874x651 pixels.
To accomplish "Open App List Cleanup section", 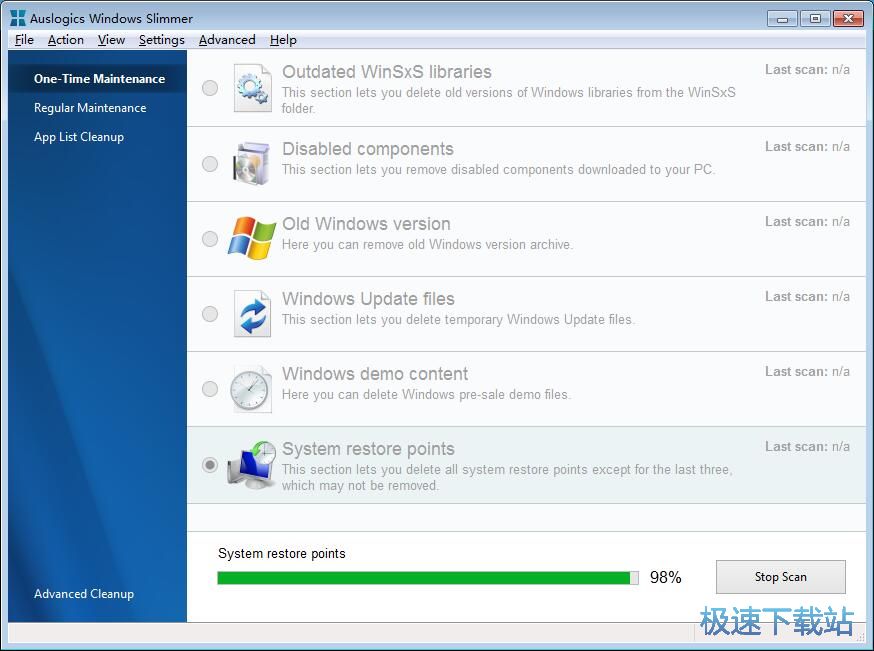I will [79, 137].
